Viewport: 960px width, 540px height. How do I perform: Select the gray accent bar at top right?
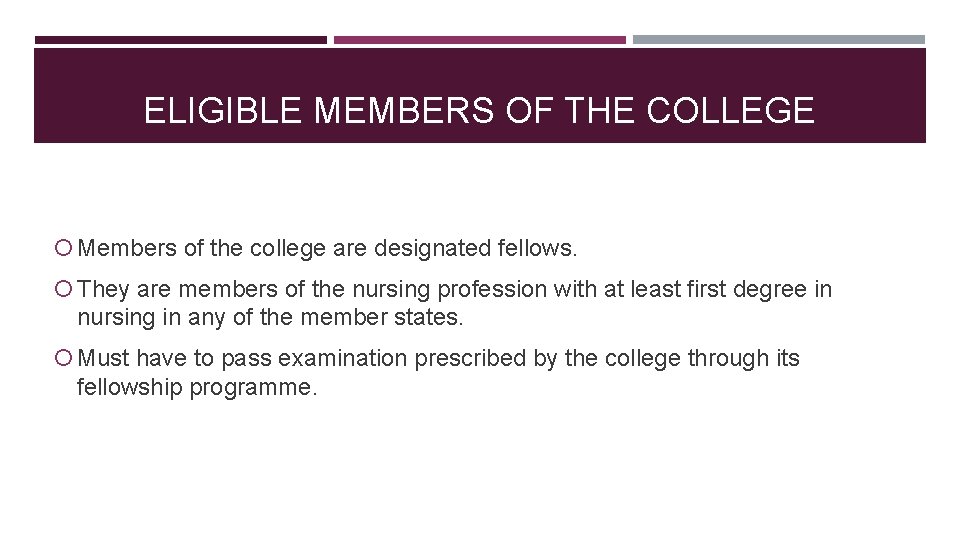pos(779,41)
